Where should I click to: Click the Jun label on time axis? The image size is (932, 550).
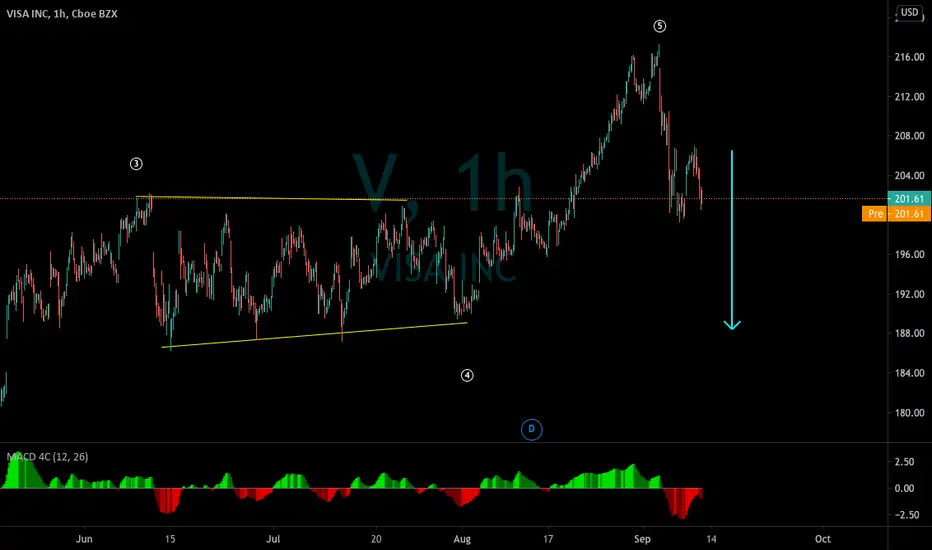tap(84, 539)
